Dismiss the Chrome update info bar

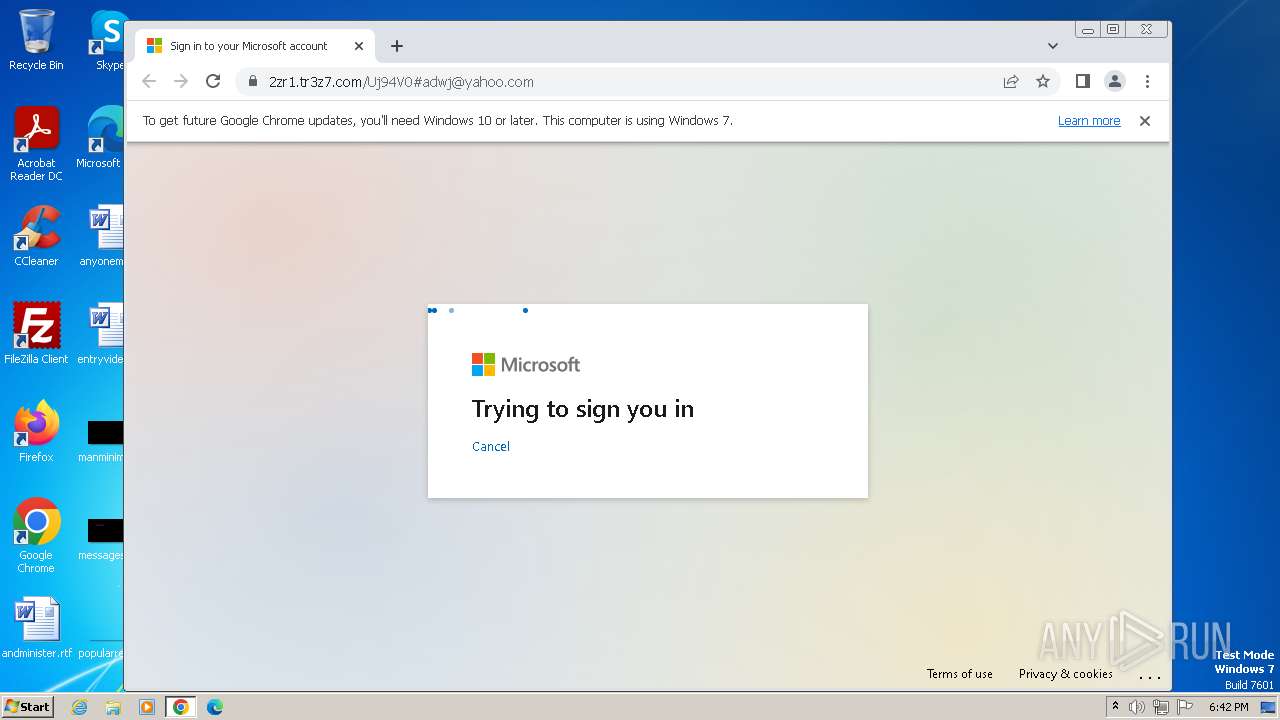(1145, 121)
